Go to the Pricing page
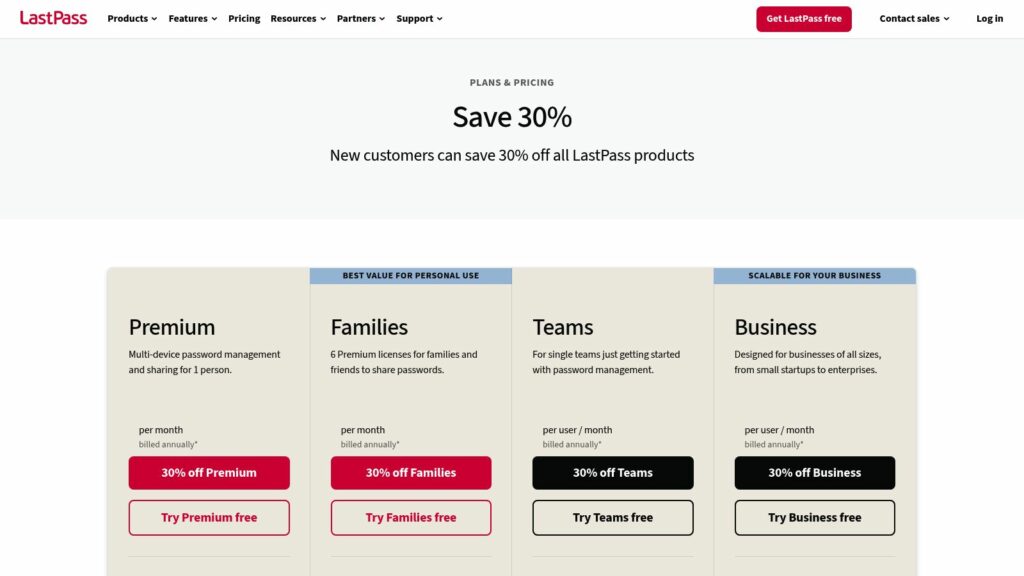Image resolution: width=1024 pixels, height=576 pixels. (x=244, y=18)
